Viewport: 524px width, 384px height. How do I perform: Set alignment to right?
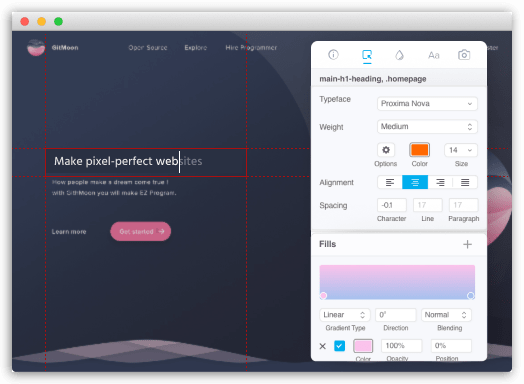tap(440, 182)
